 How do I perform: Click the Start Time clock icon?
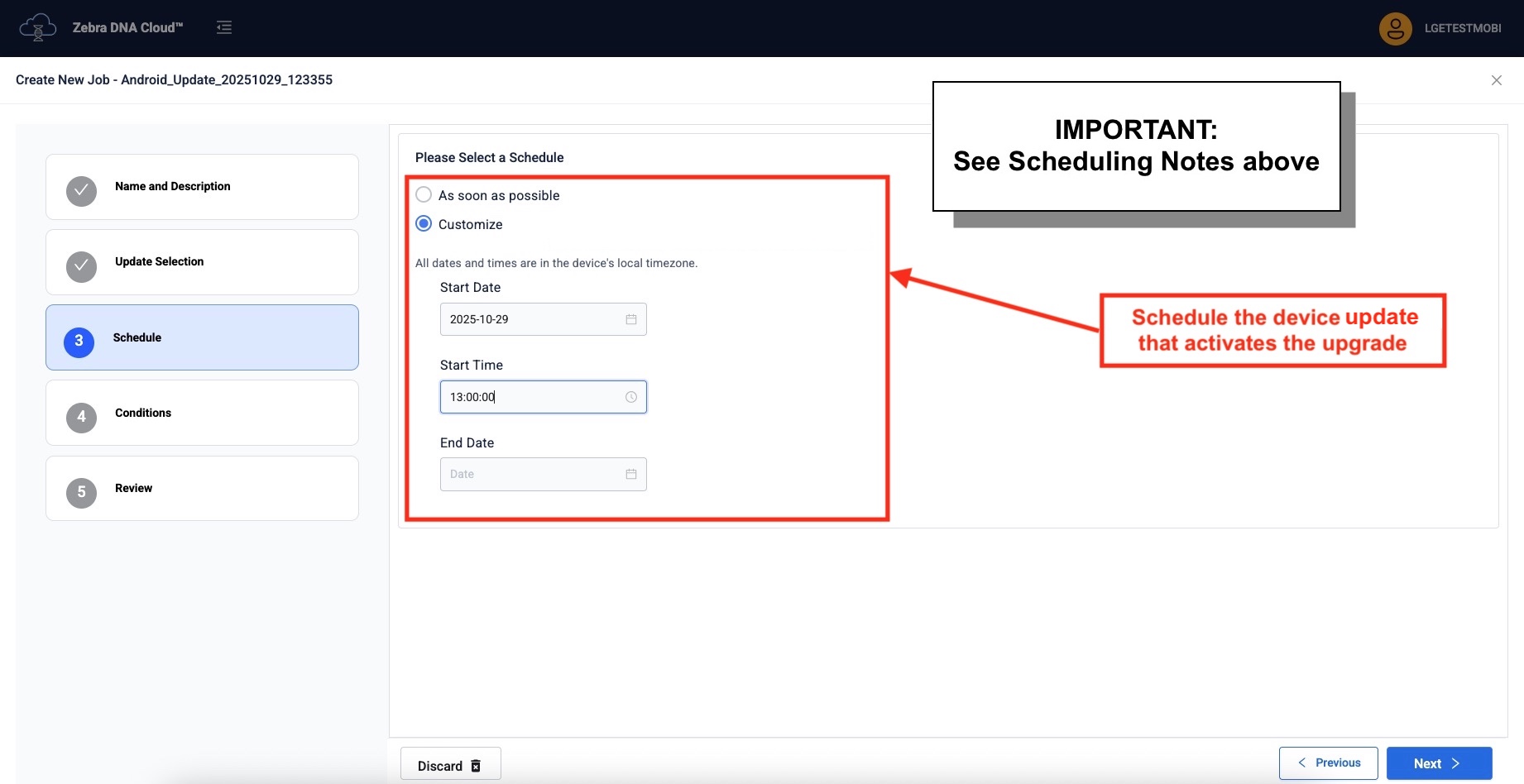coord(631,397)
